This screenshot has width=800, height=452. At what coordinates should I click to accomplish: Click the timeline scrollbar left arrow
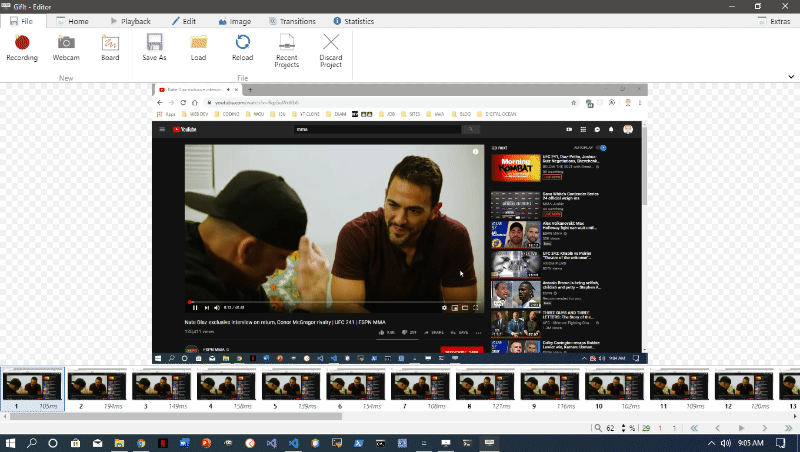coord(5,416)
